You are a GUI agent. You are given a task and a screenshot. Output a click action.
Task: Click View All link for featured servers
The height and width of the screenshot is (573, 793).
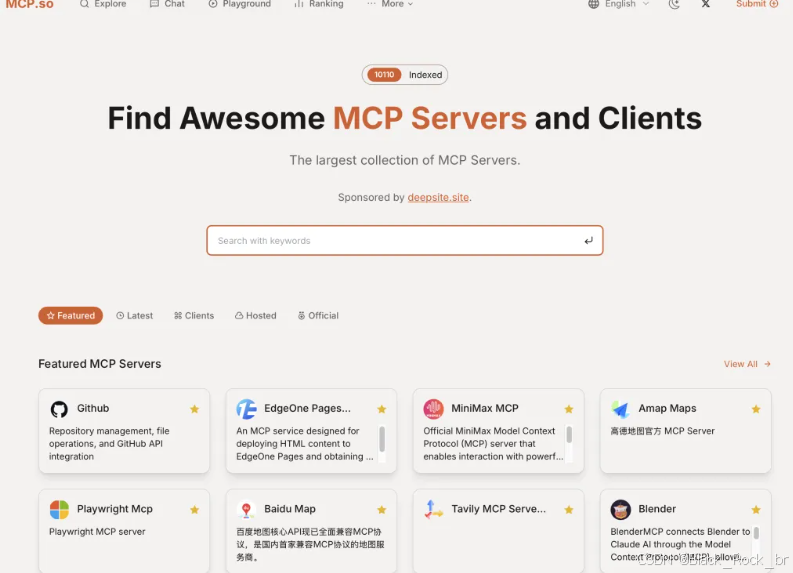[747, 364]
